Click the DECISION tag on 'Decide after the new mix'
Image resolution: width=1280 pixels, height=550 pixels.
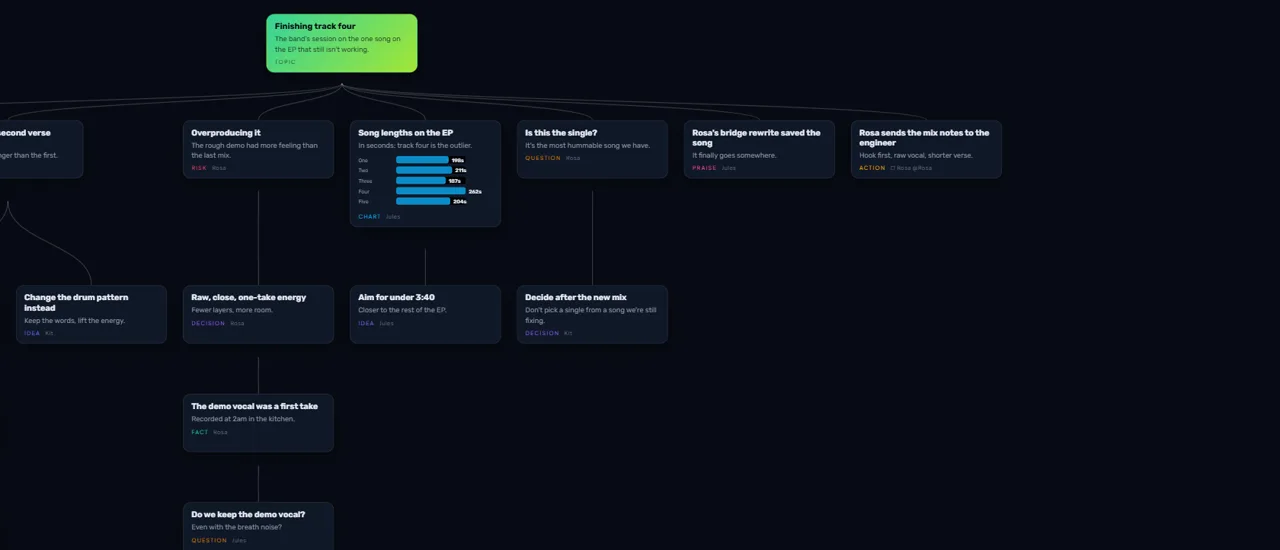(x=542, y=333)
